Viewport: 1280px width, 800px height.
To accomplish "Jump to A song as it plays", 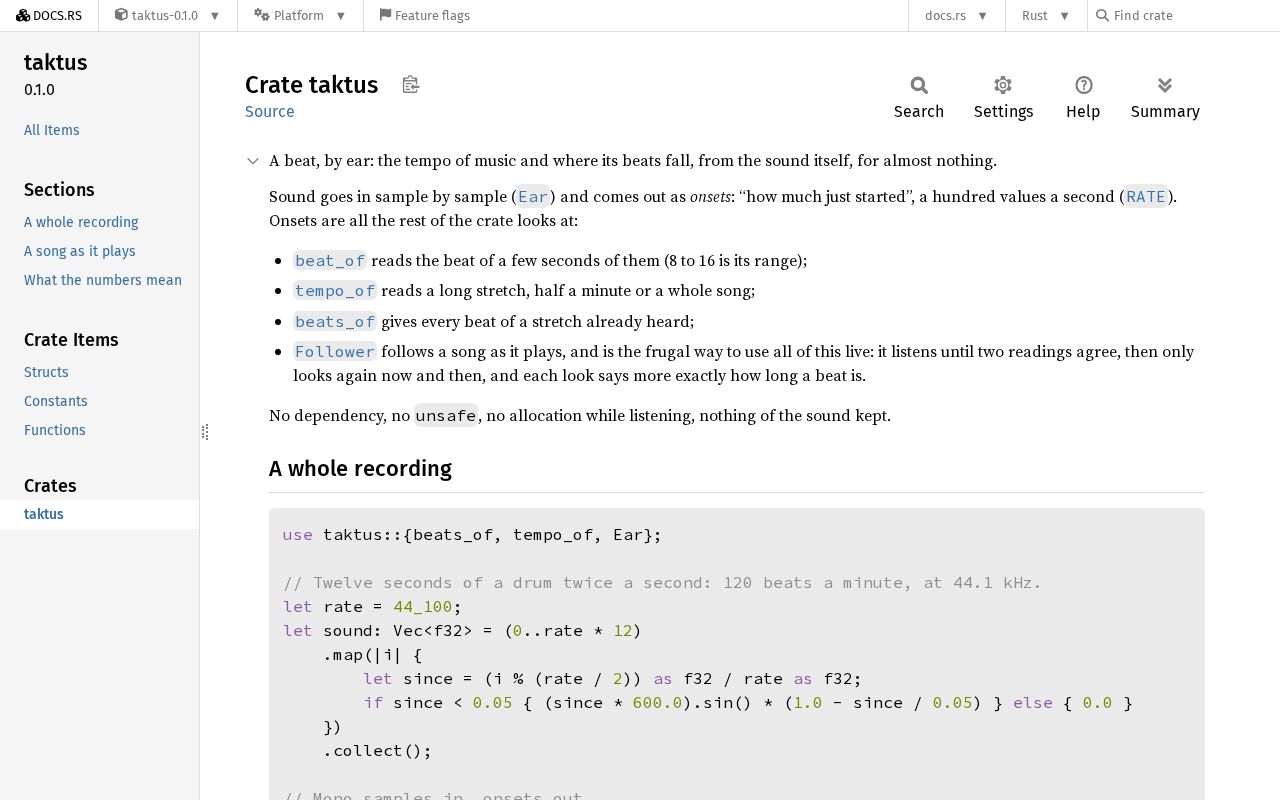I will [x=80, y=251].
